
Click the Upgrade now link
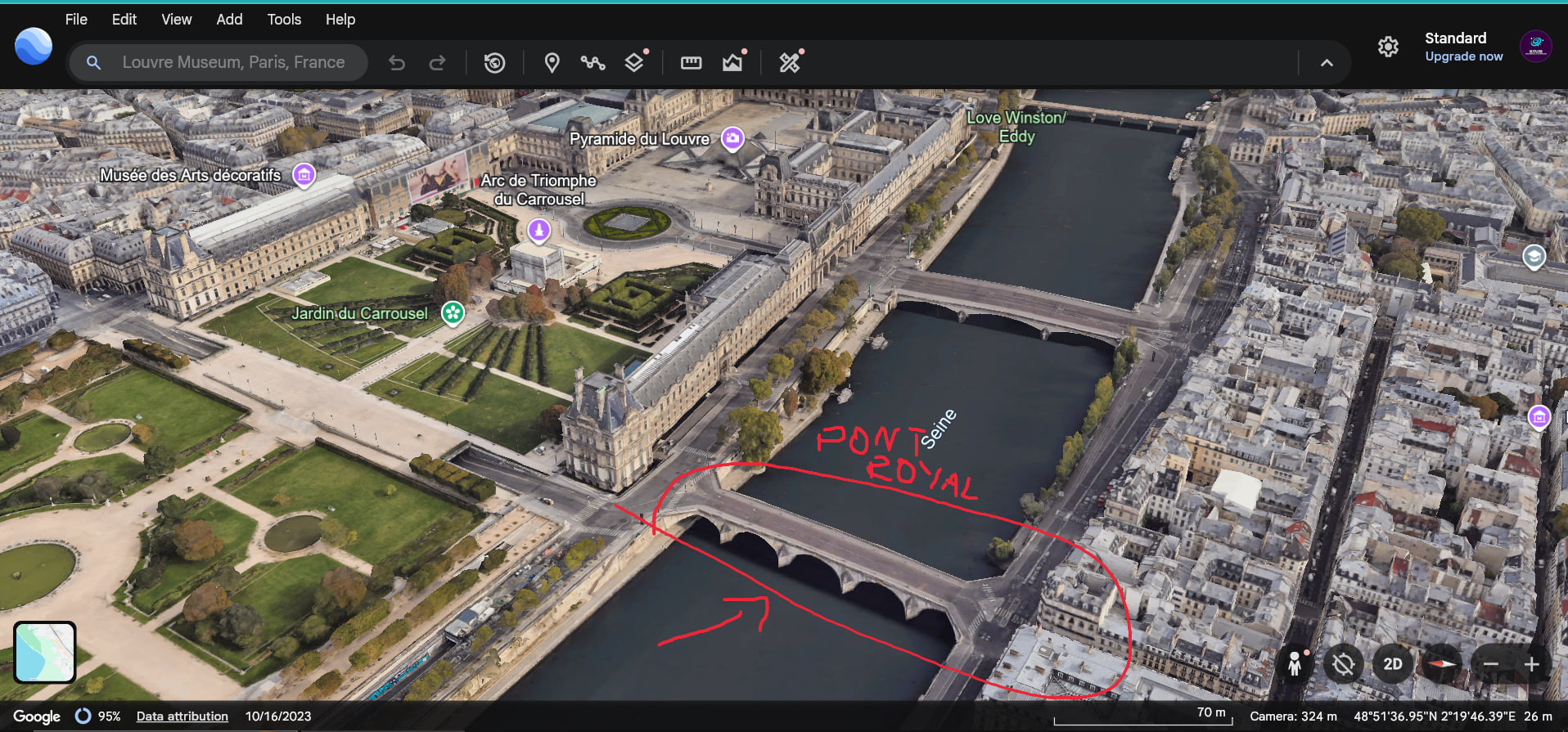click(x=1464, y=56)
